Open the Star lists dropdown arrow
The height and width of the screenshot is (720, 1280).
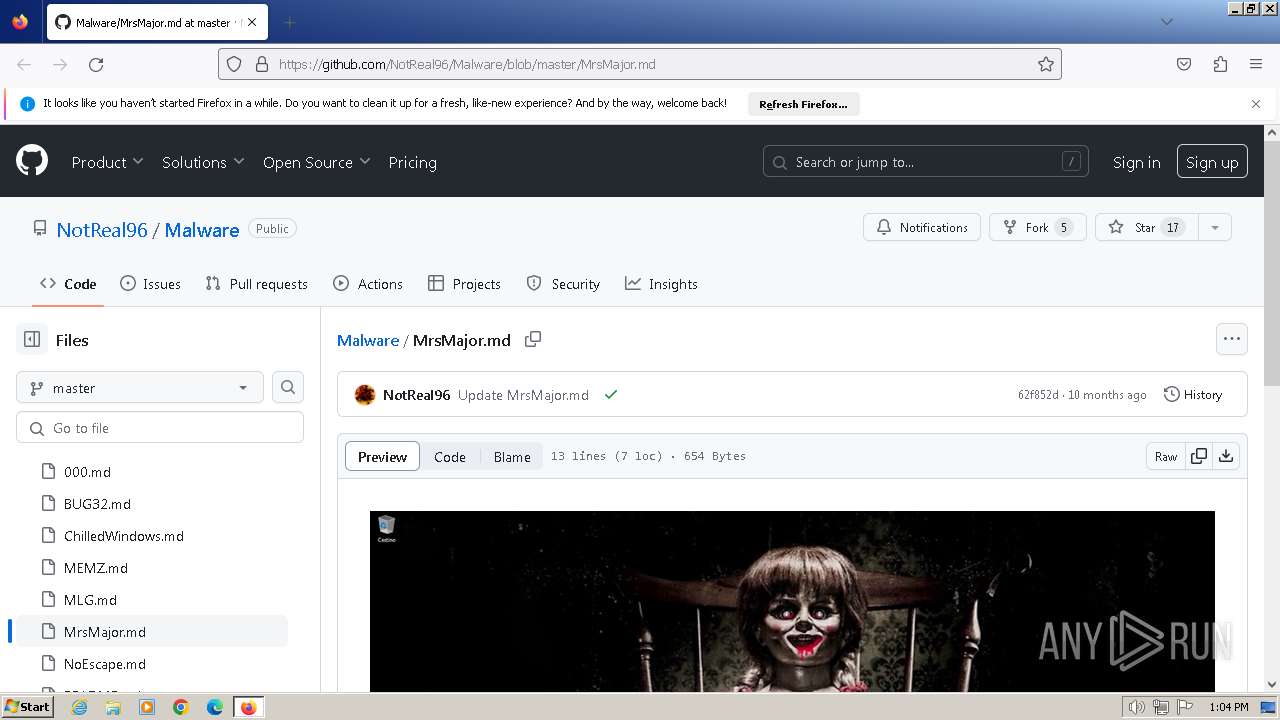point(1215,228)
